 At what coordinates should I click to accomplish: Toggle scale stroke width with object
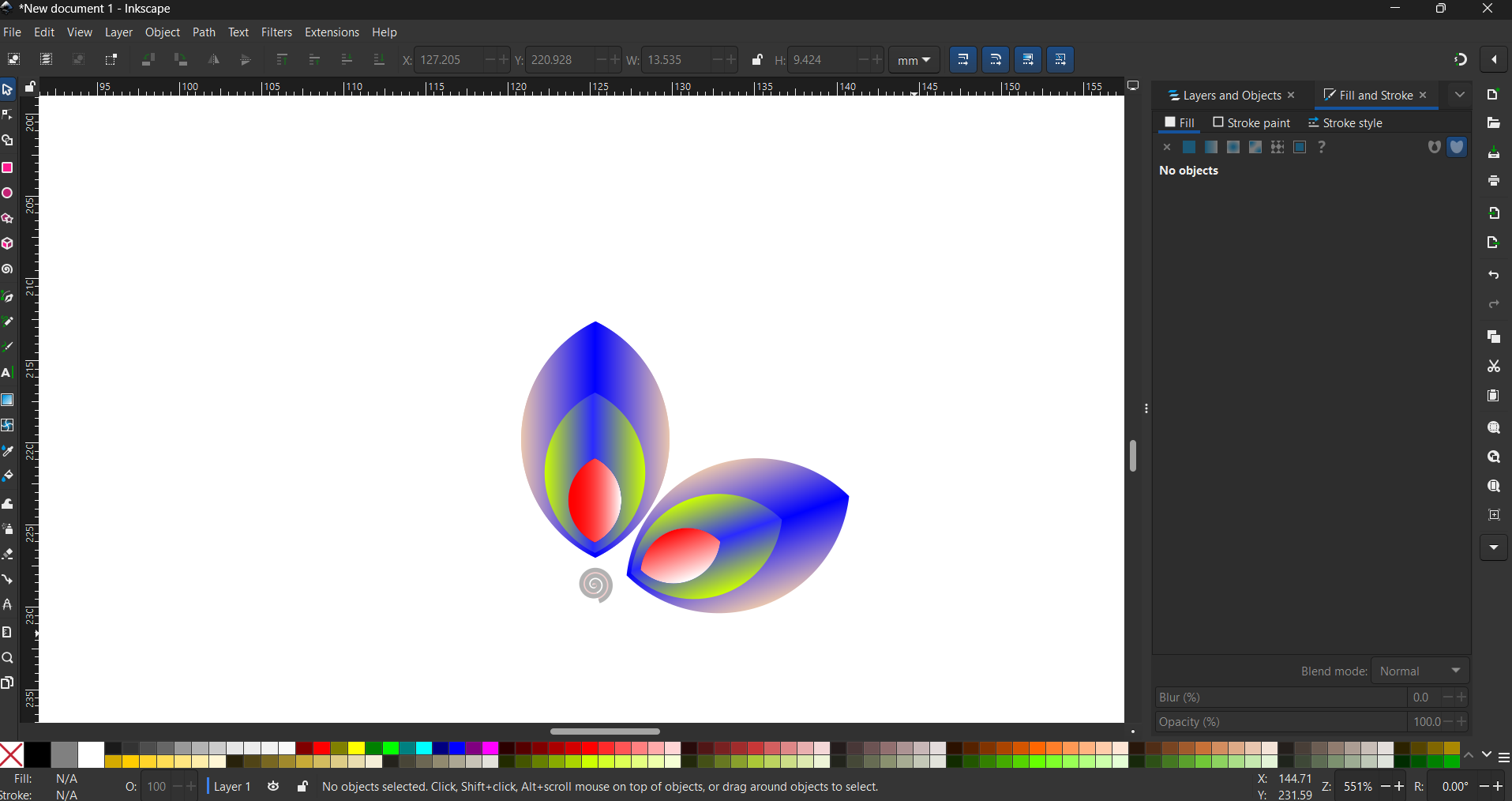963,60
